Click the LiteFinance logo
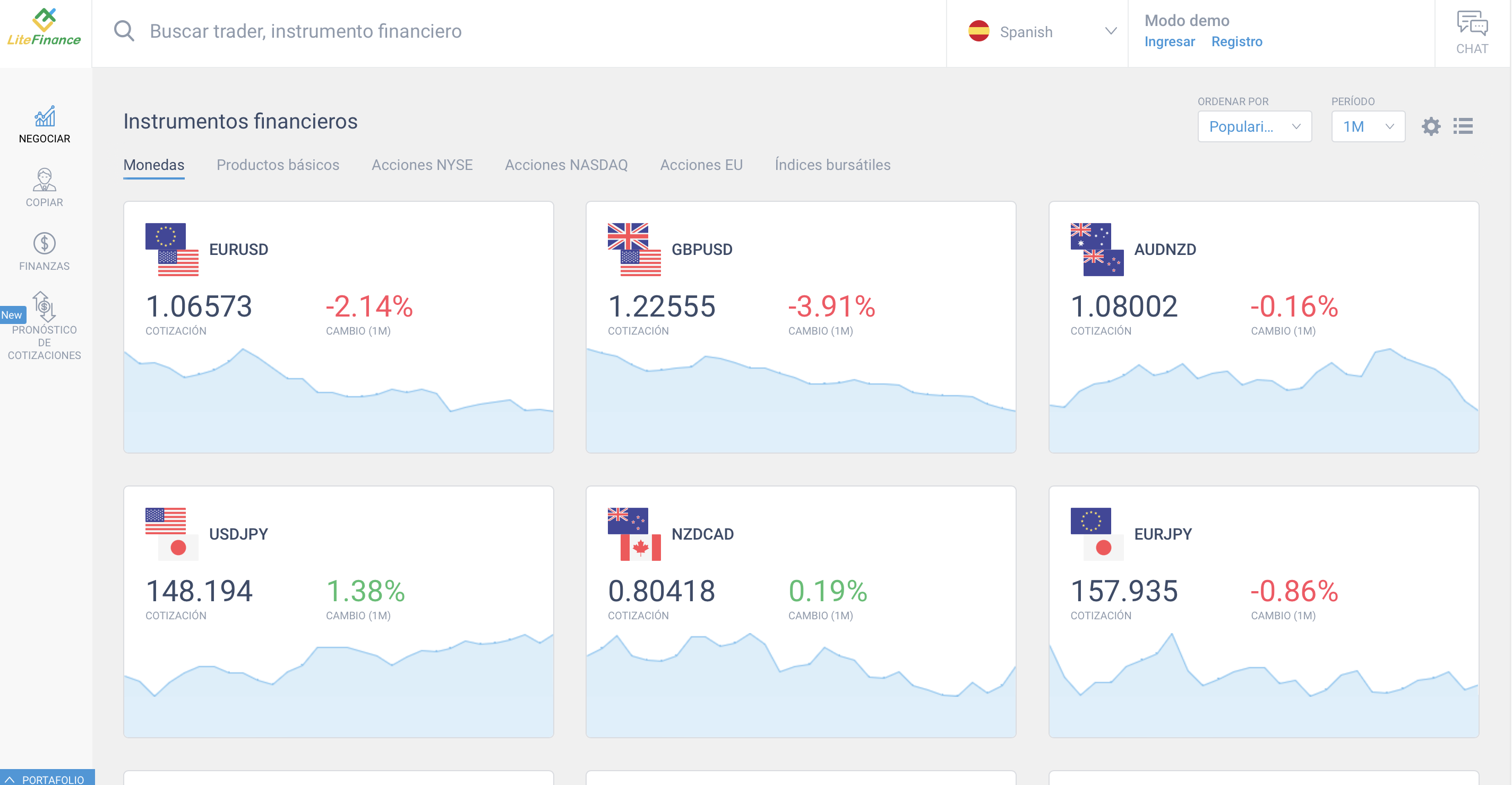 pyautogui.click(x=45, y=28)
